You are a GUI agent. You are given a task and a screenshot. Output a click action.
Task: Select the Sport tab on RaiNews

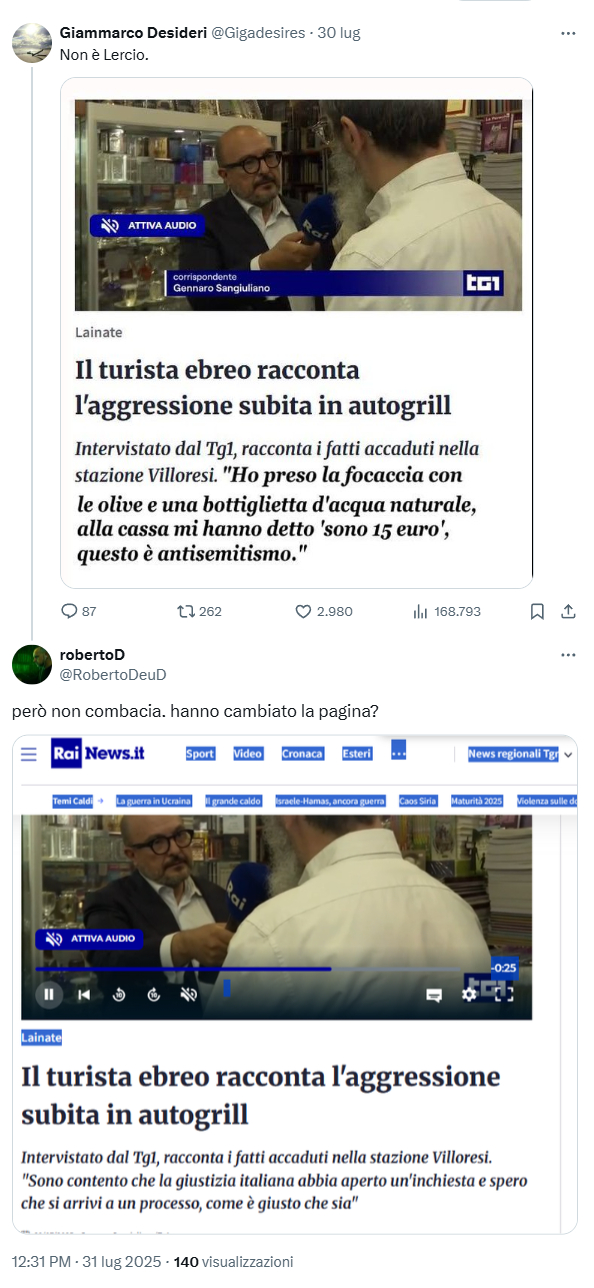pyautogui.click(x=200, y=754)
